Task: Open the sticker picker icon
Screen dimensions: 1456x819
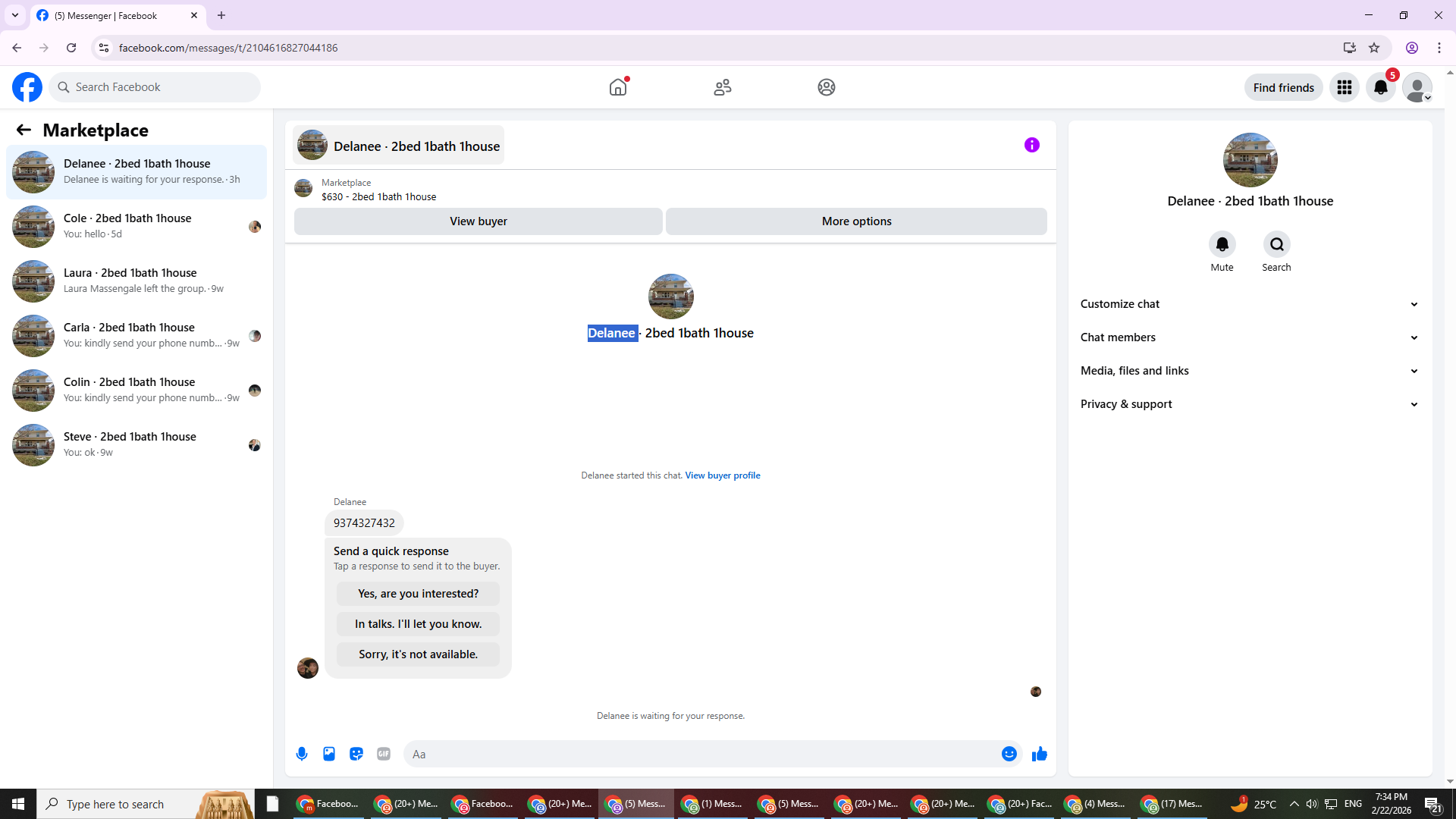Action: coord(356,754)
